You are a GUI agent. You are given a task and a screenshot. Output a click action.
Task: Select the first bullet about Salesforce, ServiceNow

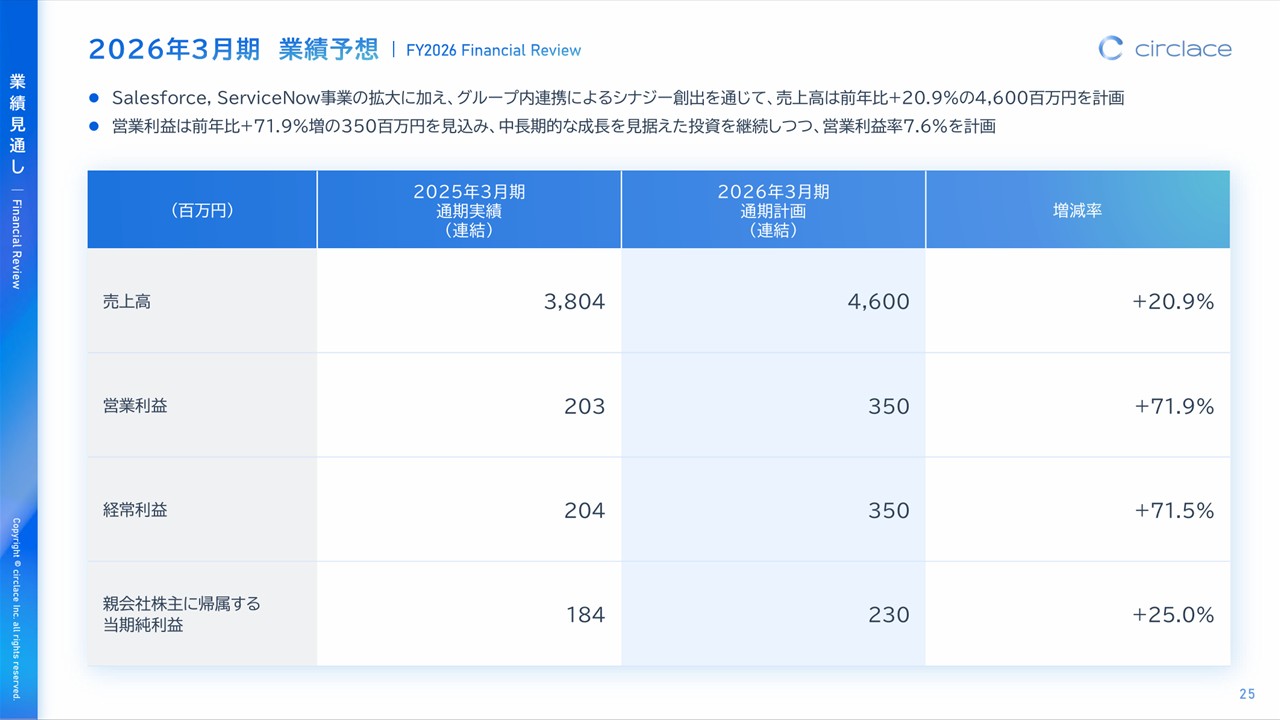[617, 98]
